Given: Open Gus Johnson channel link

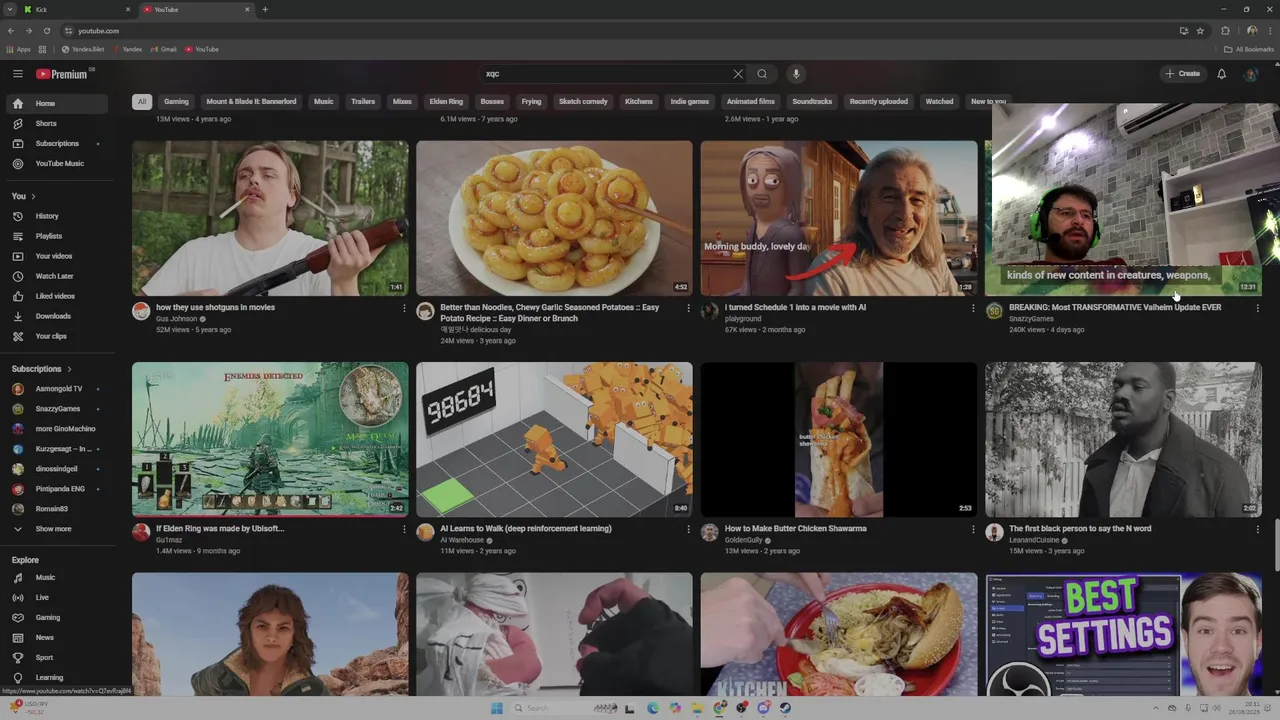Looking at the screenshot, I should (177, 319).
